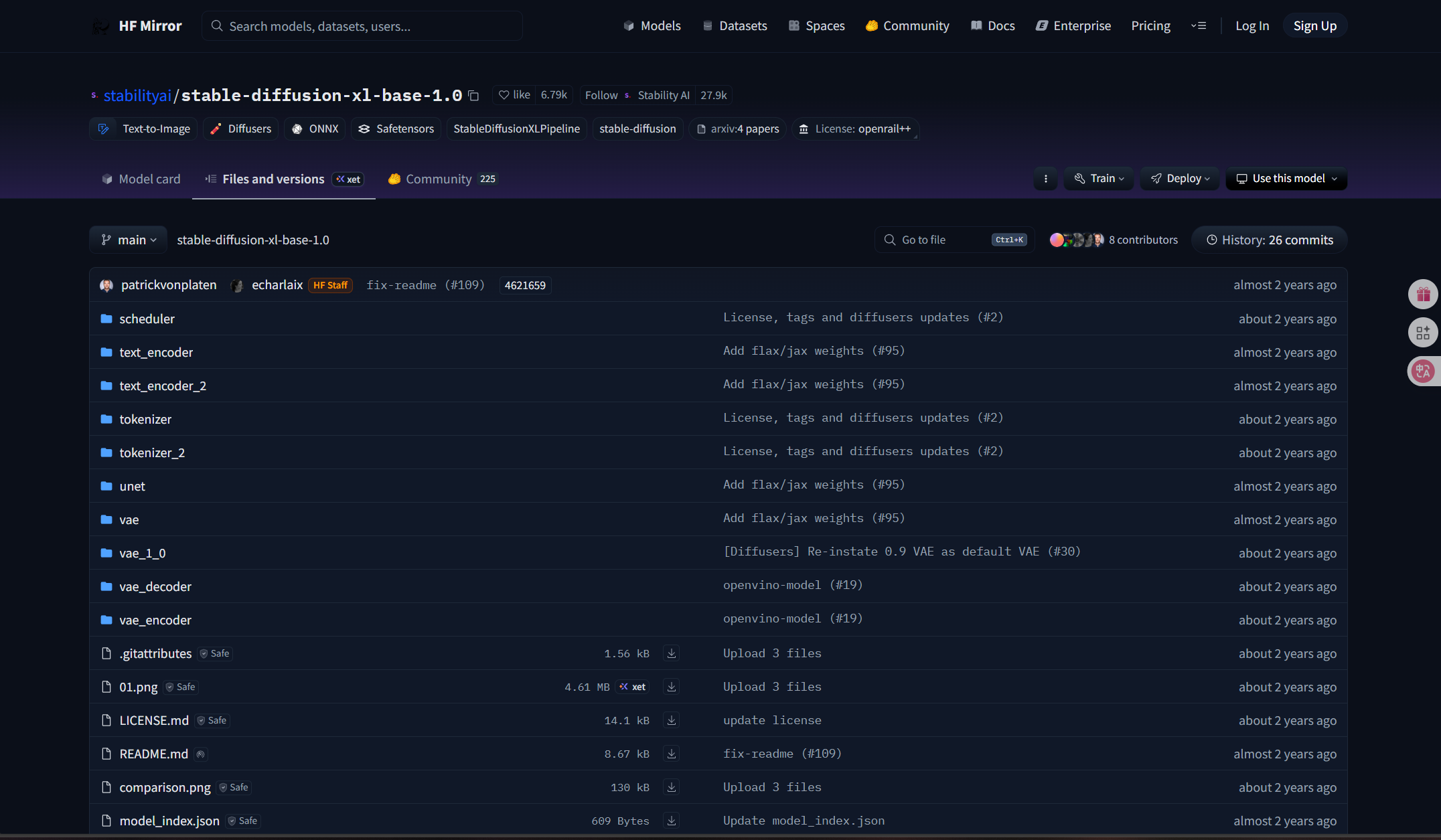Screen dimensions: 1441x840
Task: Open Docs in the top navigation
Action: point(993,26)
